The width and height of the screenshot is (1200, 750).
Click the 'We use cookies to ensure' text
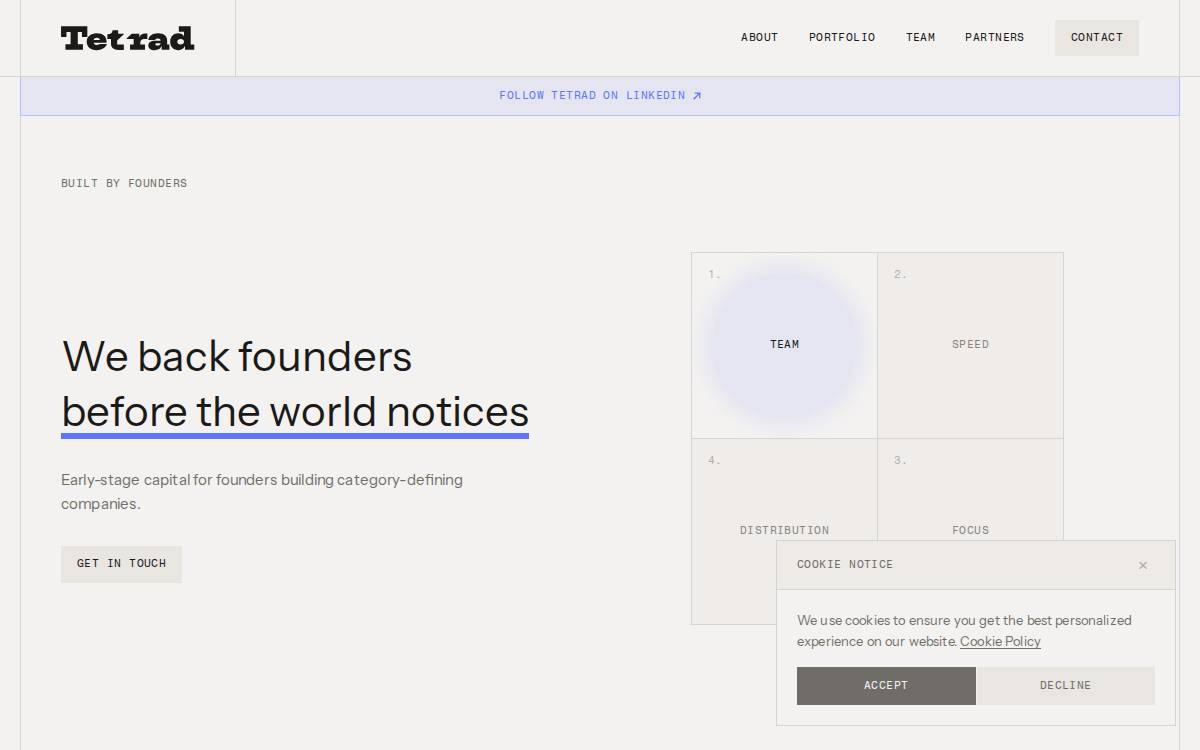pyautogui.click(x=964, y=631)
